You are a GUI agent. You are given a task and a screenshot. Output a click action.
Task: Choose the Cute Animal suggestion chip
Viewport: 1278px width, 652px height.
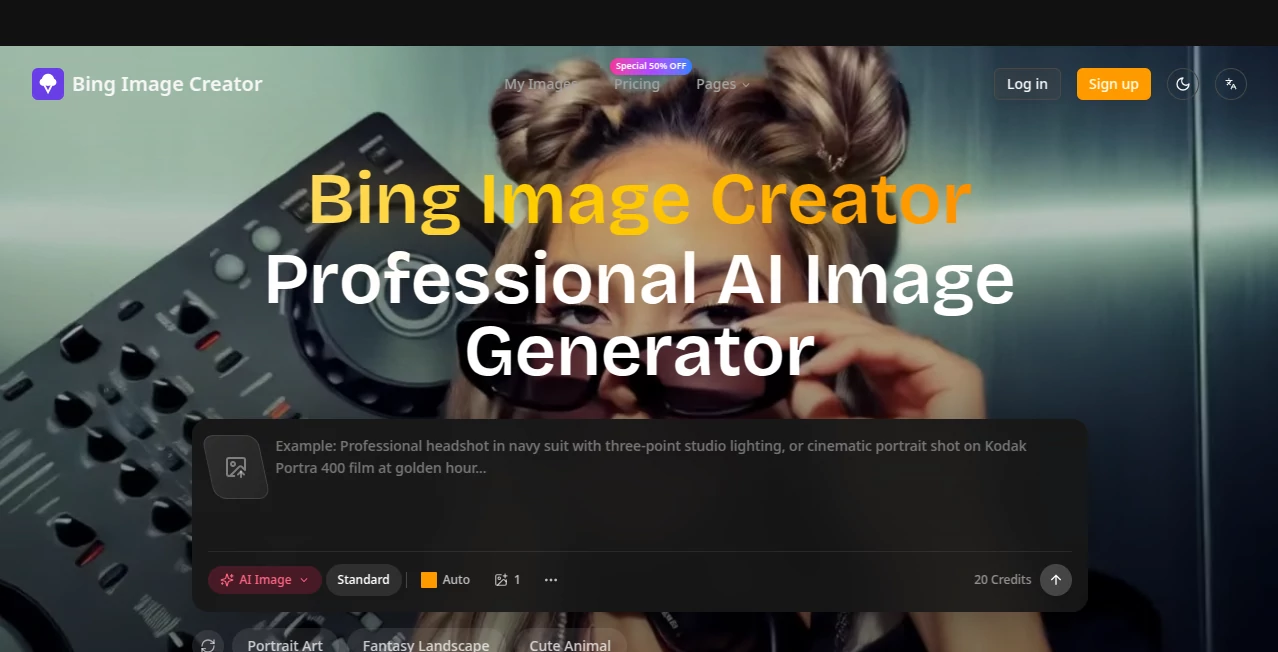click(570, 644)
